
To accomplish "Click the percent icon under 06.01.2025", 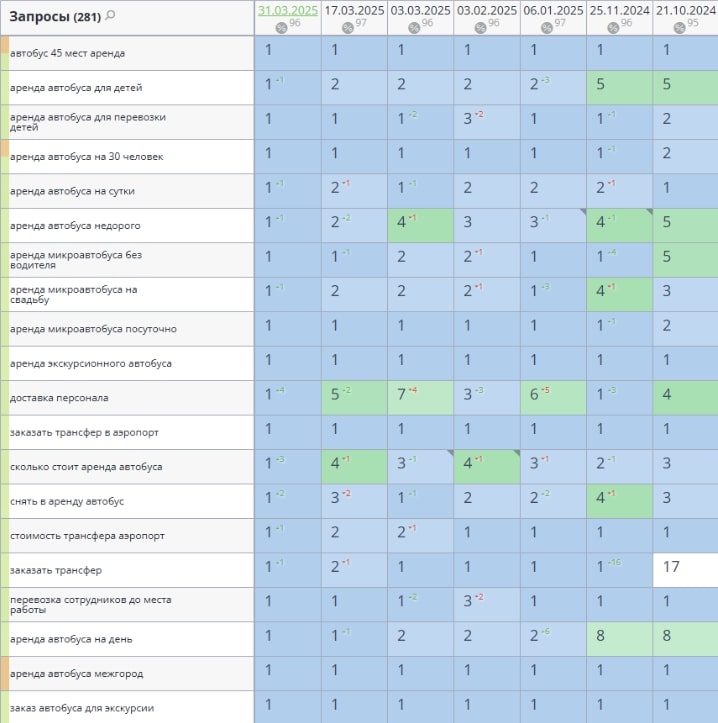I will point(546,25).
